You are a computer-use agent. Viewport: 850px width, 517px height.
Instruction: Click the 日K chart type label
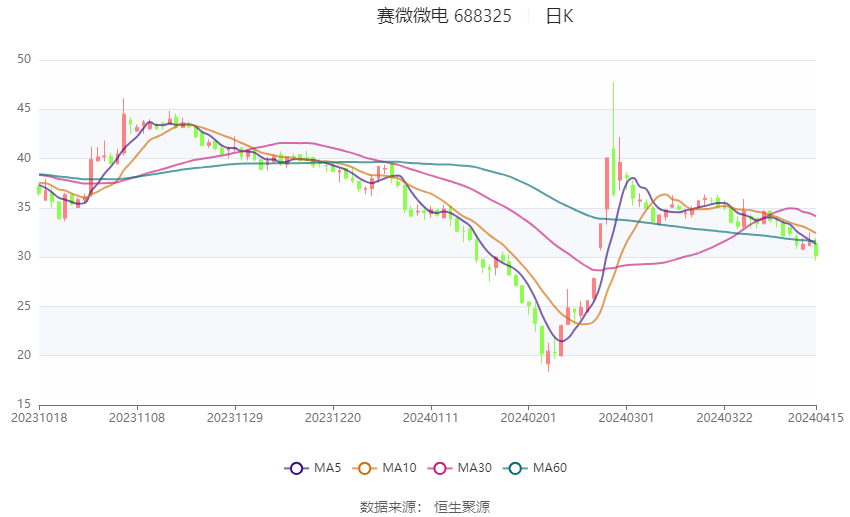click(x=559, y=16)
